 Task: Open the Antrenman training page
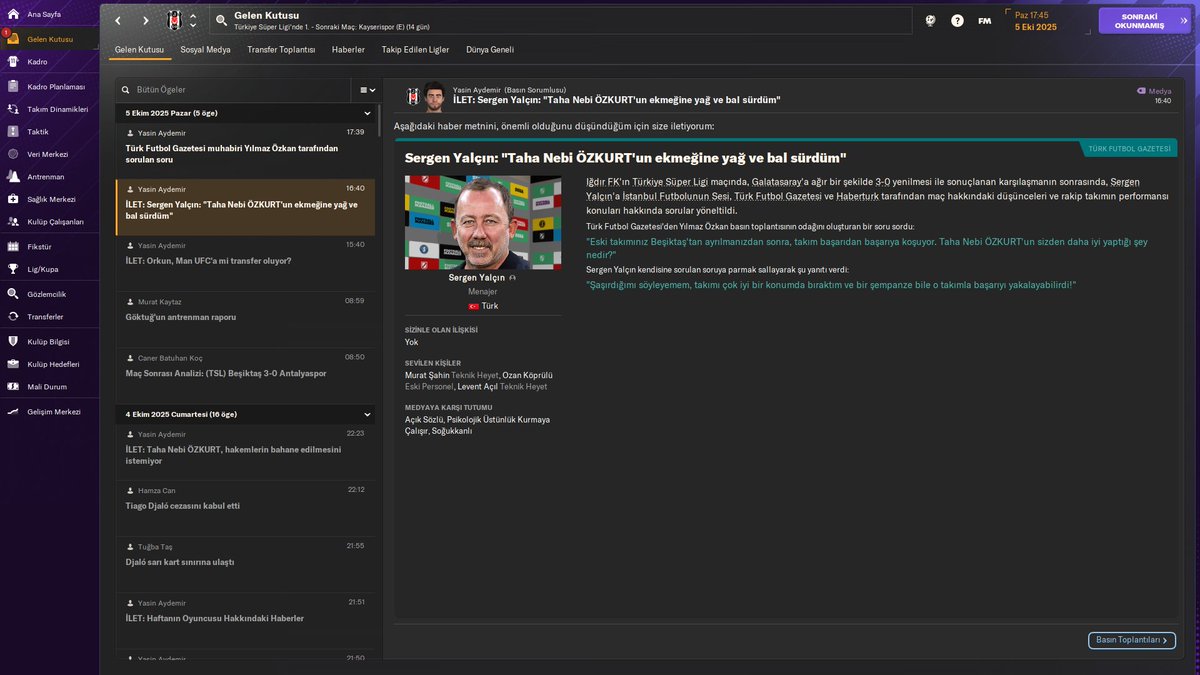tap(50, 176)
